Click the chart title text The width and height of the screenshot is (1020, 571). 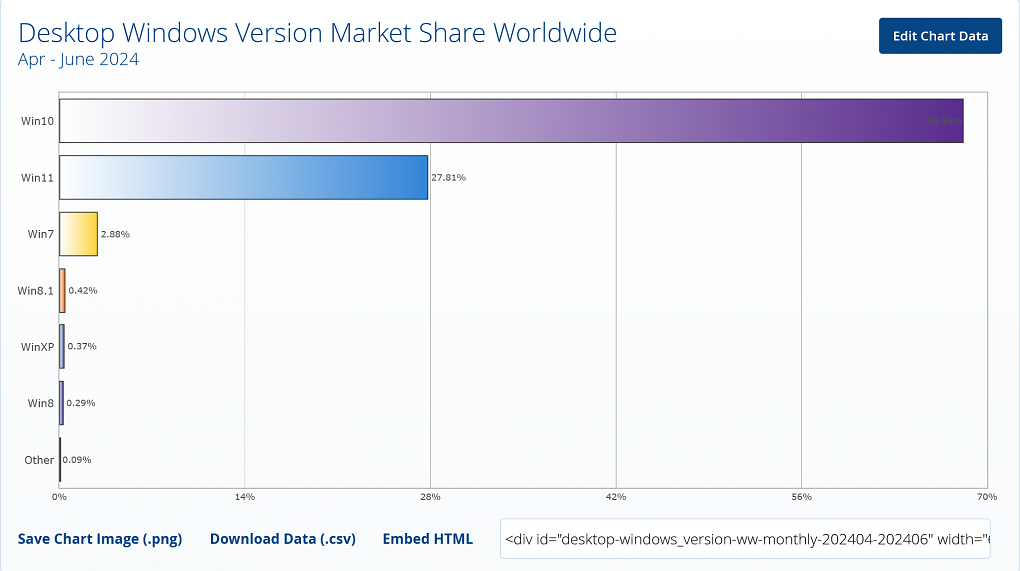317,33
